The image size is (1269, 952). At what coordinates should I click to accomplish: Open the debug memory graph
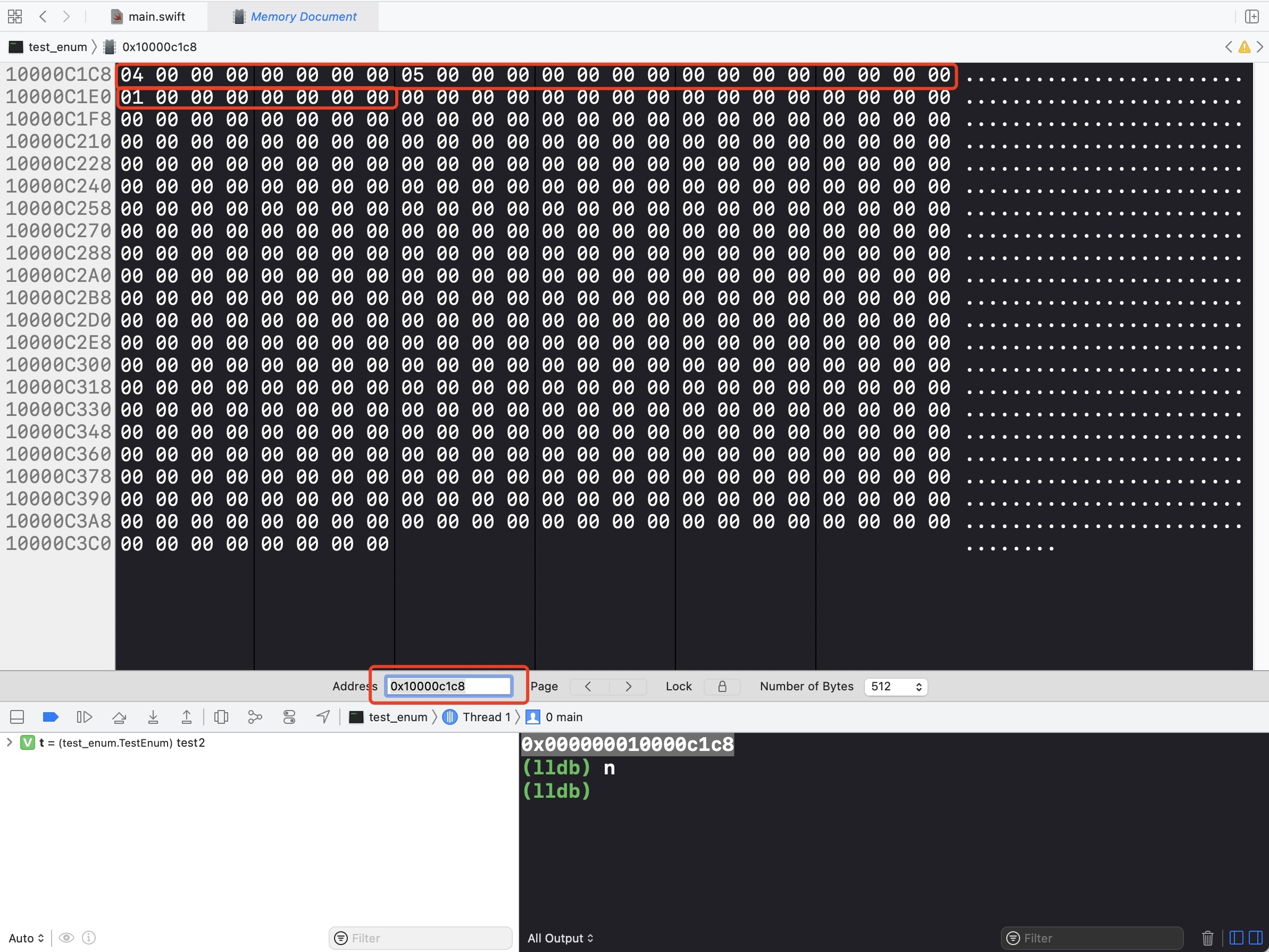pyautogui.click(x=255, y=717)
